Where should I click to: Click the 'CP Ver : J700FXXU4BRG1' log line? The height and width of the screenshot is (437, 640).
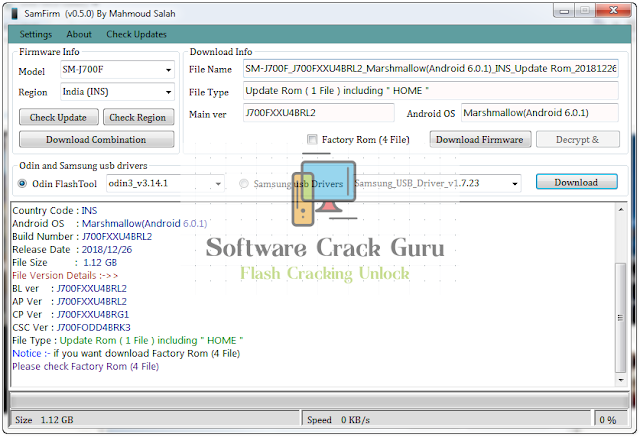(x=71, y=315)
